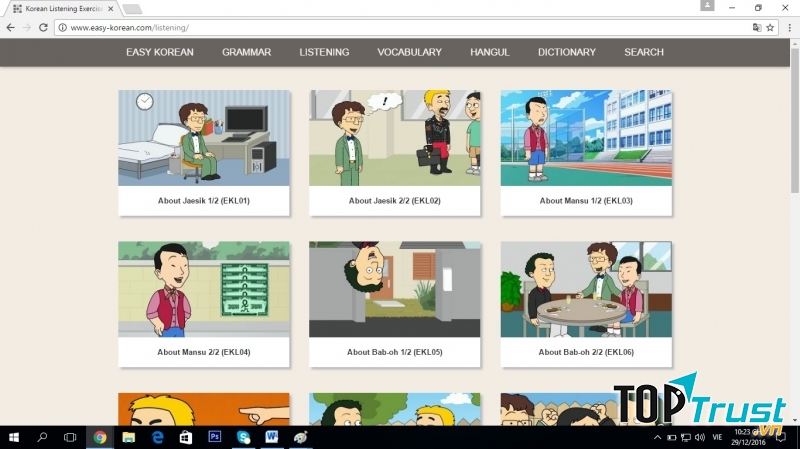The image size is (800, 449).
Task: Open the EASY KOREAN nav menu item
Action: (160, 52)
